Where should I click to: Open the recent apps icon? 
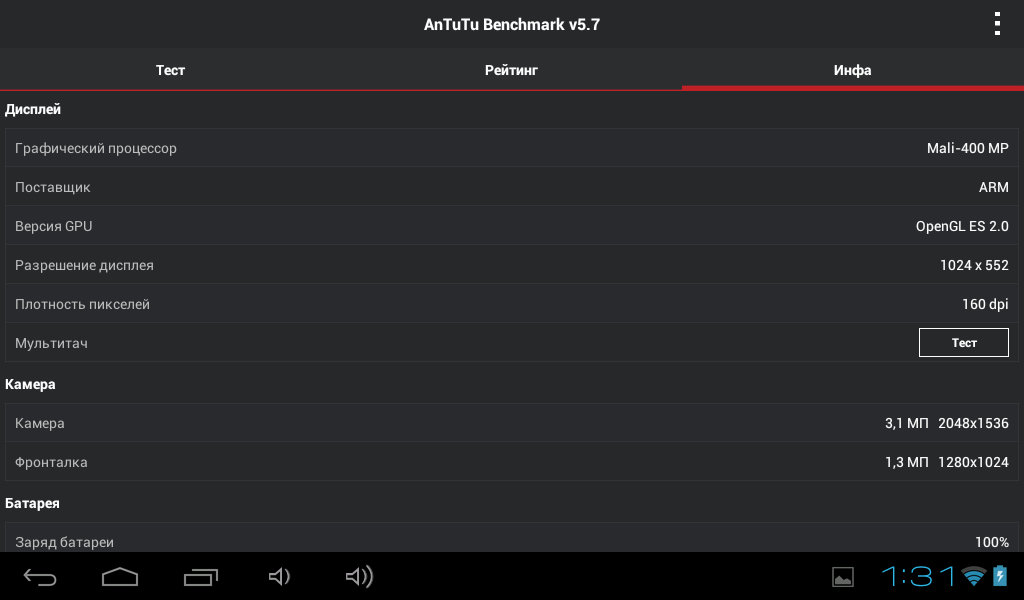pos(200,576)
